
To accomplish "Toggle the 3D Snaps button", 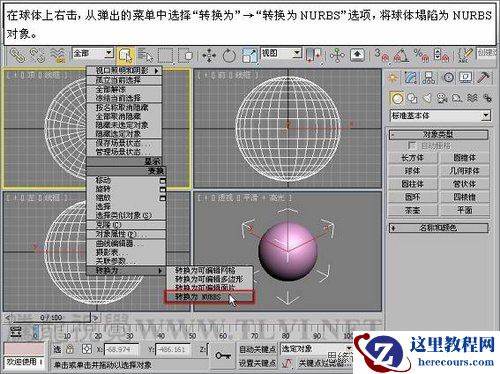I will point(382,55).
